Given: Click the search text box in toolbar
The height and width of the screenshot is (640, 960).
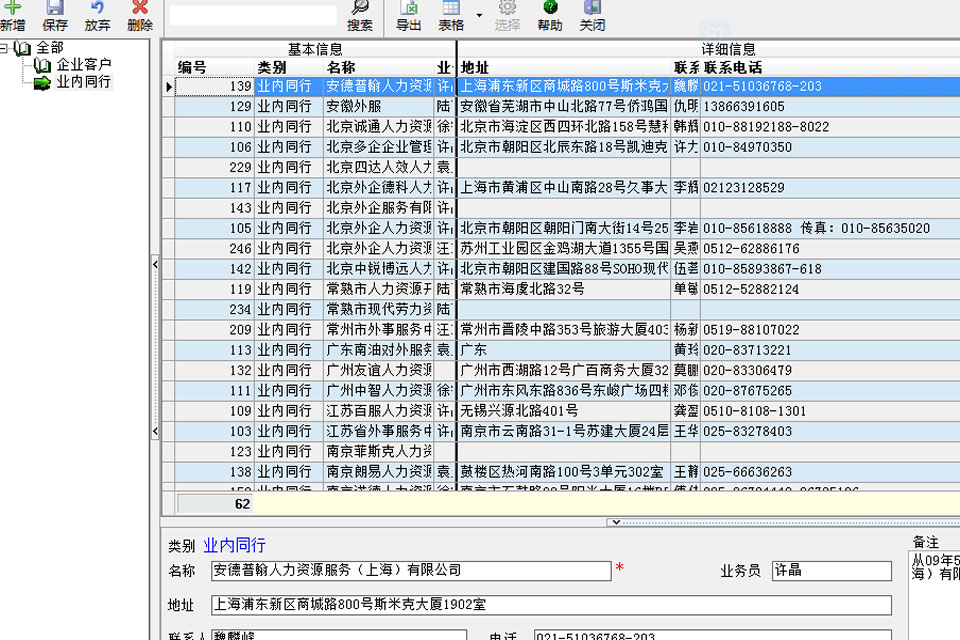Looking at the screenshot, I should point(252,15).
